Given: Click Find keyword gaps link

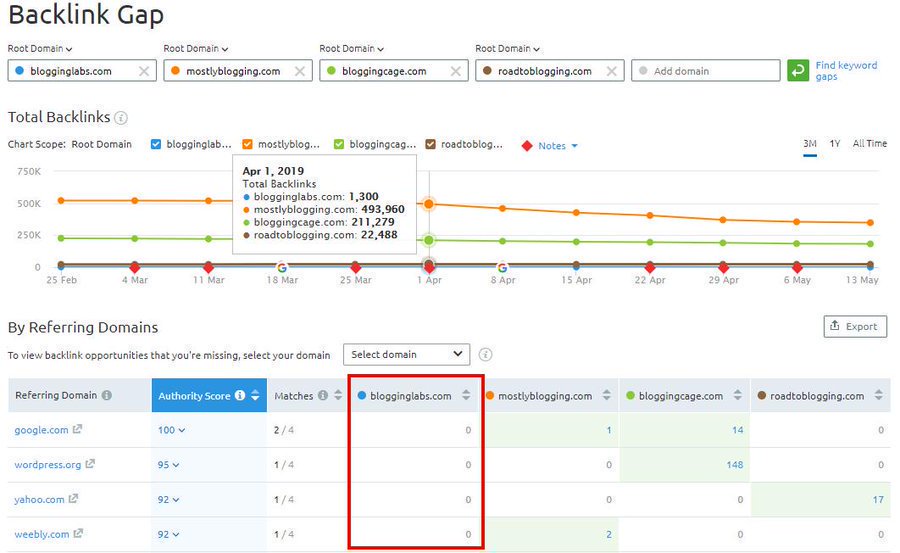Looking at the screenshot, I should click(846, 71).
